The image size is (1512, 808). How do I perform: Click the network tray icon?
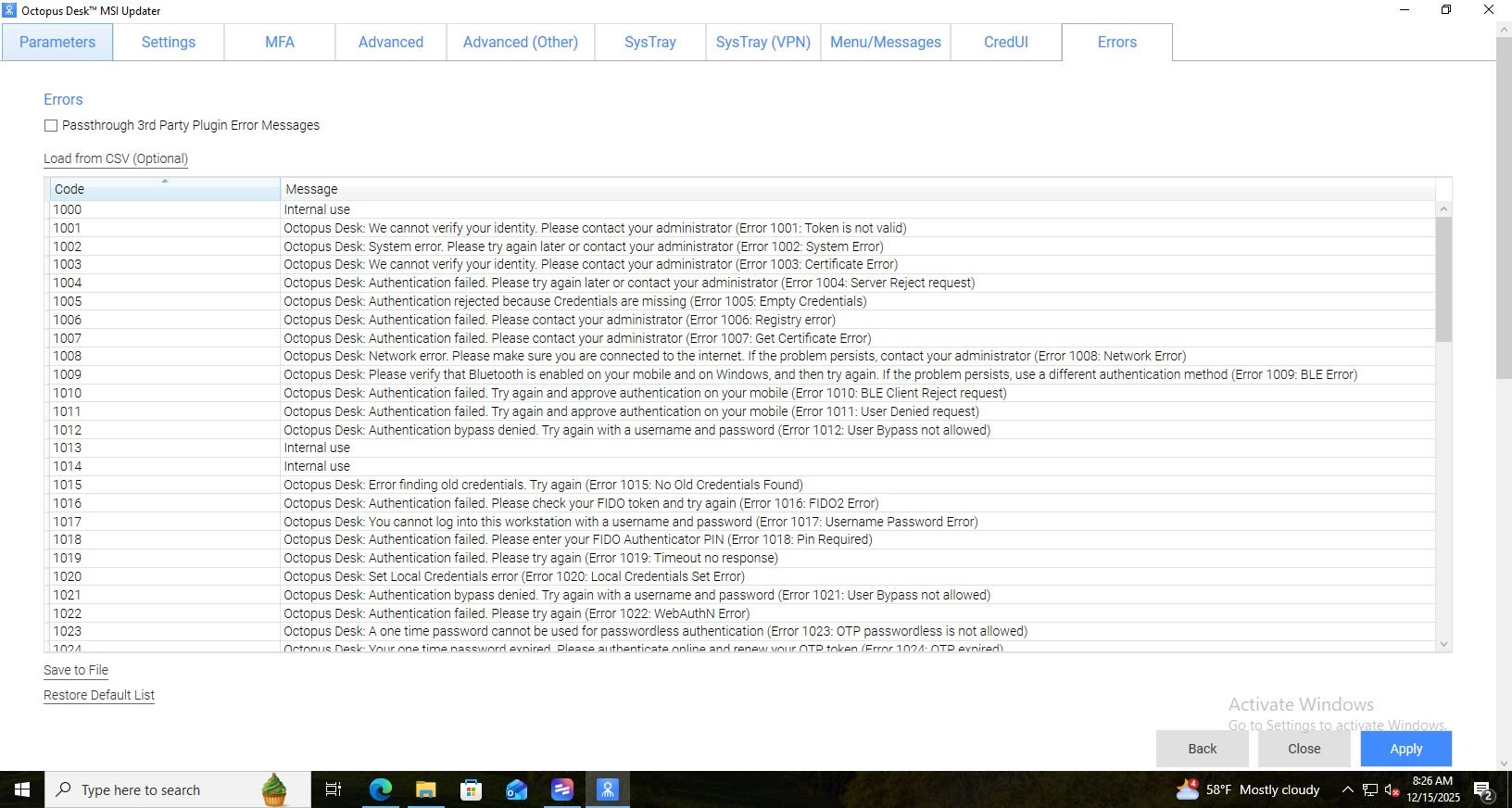click(1369, 790)
